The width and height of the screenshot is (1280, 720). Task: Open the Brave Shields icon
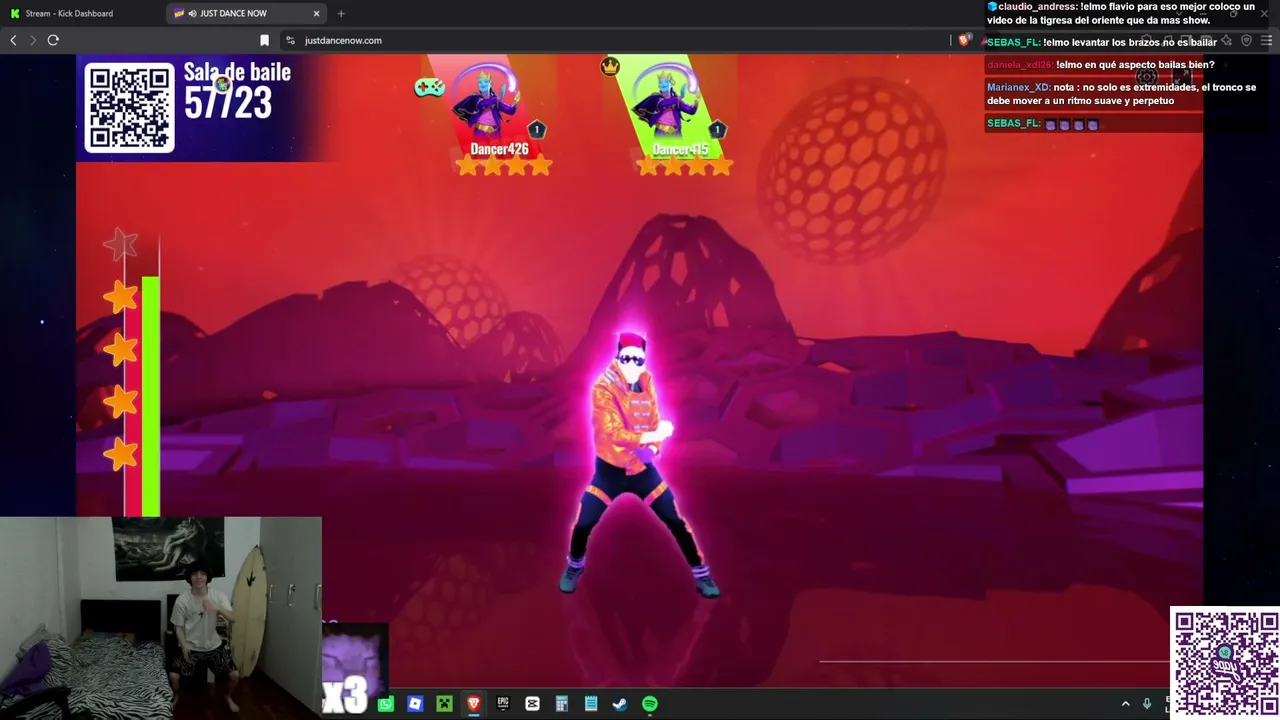[x=964, y=40]
